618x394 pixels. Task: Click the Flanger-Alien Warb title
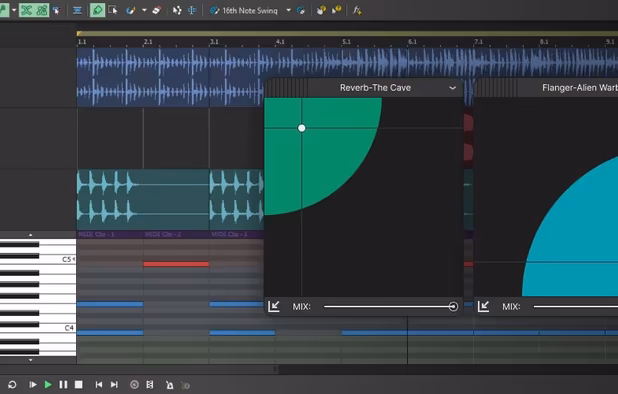580,87
